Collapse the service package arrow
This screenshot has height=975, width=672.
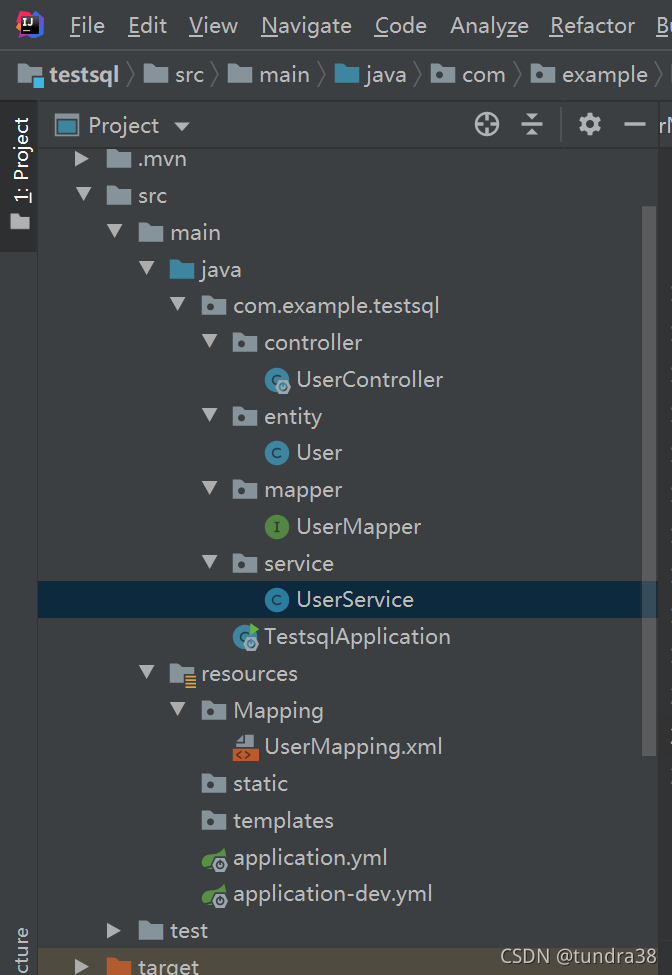point(210,561)
